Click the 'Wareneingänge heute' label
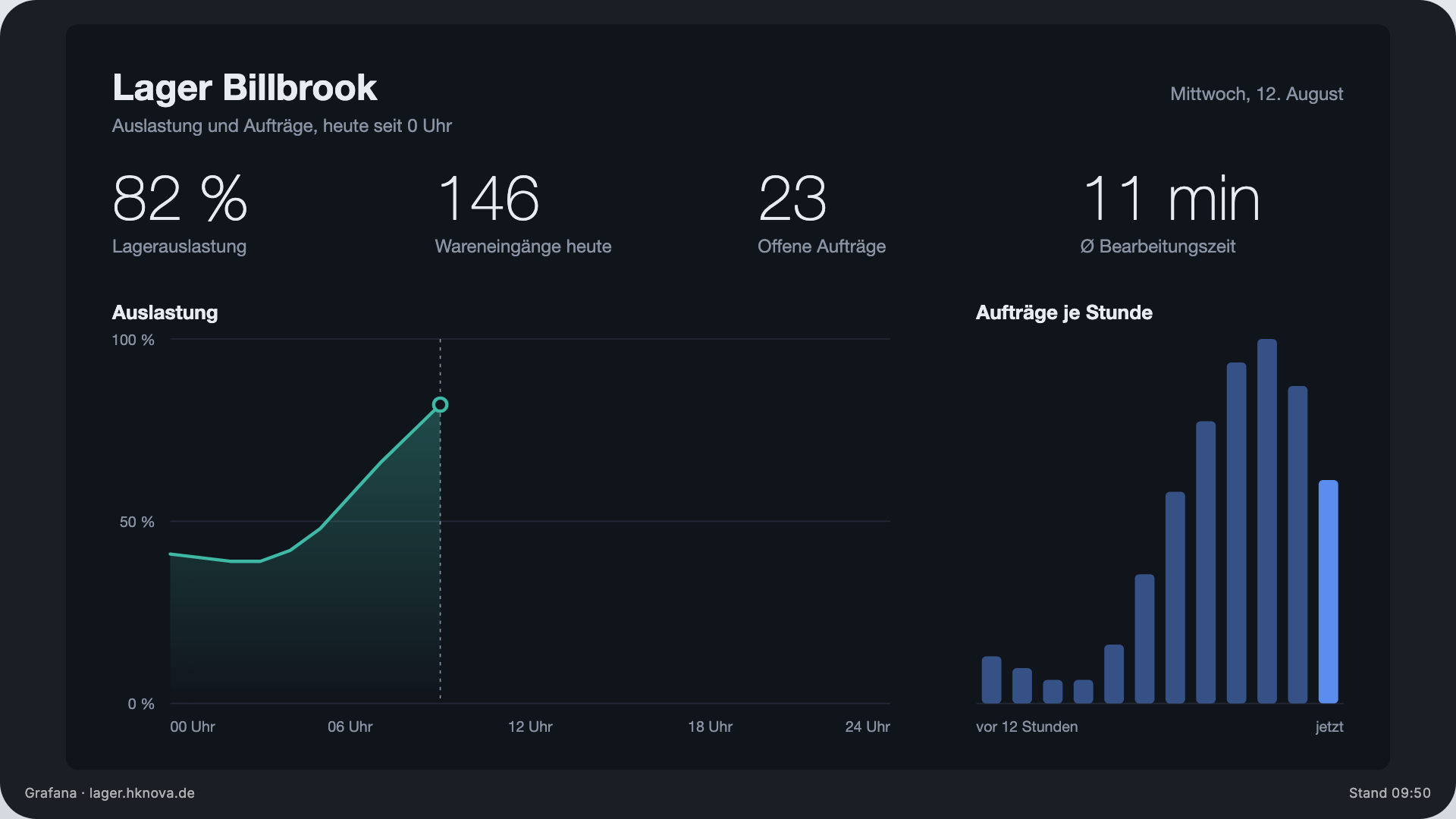Viewport: 1456px width, 819px height. [x=523, y=246]
